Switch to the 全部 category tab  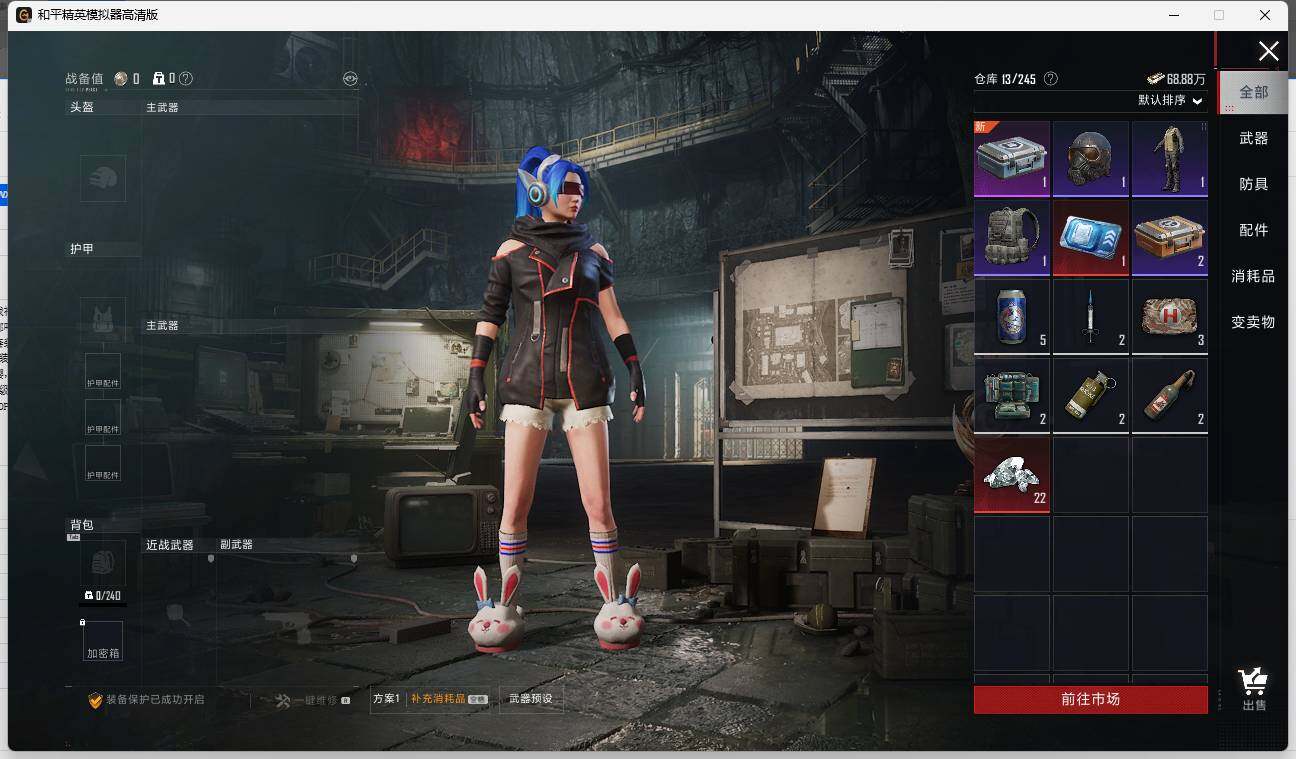[x=1253, y=92]
